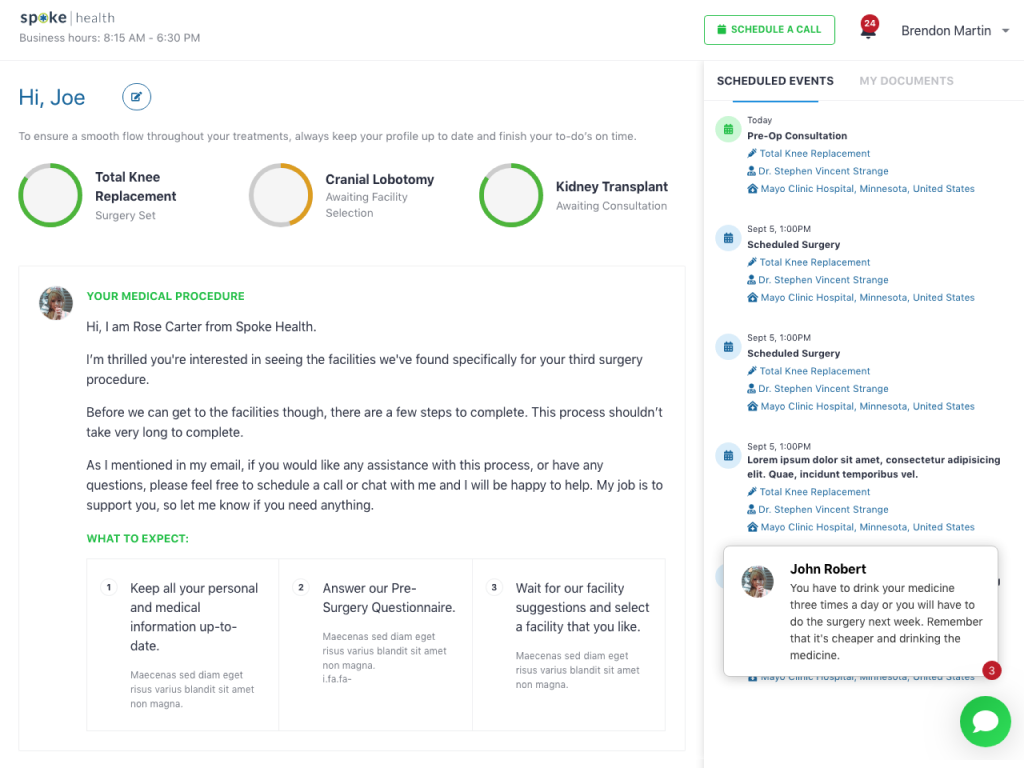Click the blue calendar icon for Scheduled Surgery
Image resolution: width=1024 pixels, height=768 pixels.
(x=727, y=238)
